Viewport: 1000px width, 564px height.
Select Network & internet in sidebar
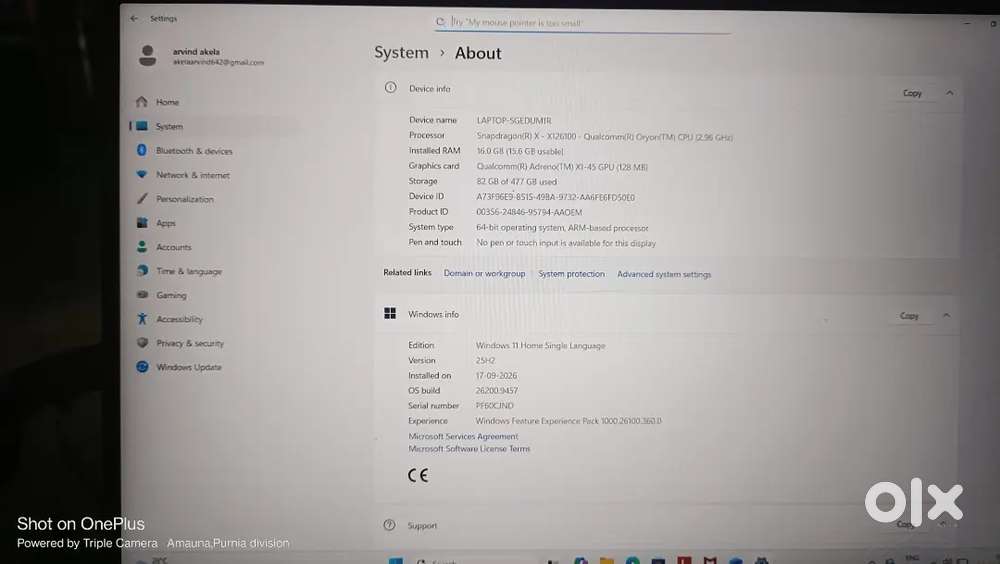tap(193, 175)
